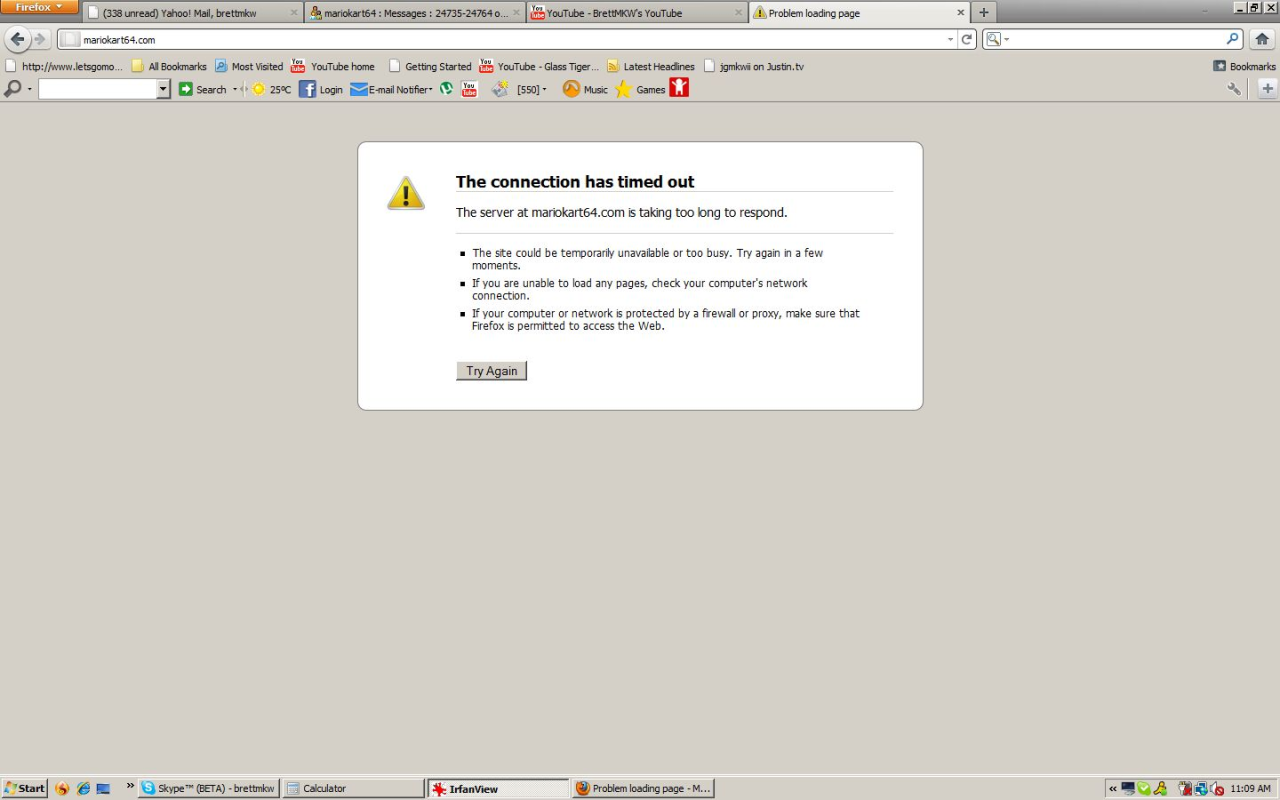Expand the E-mail Notifier dropdown
Image resolution: width=1280 pixels, height=800 pixels.
[x=431, y=89]
